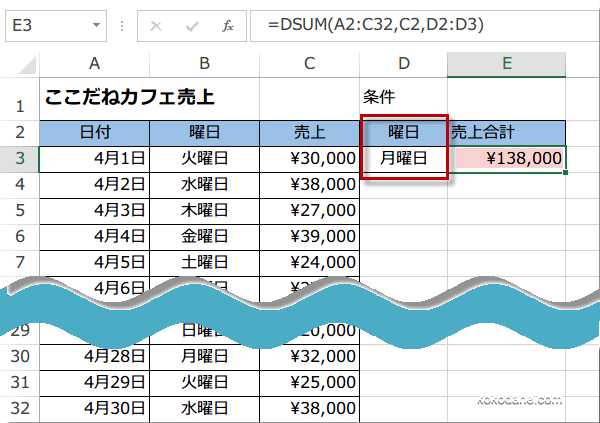
Task: Click the date cell 4月30日
Action: (x=95, y=409)
